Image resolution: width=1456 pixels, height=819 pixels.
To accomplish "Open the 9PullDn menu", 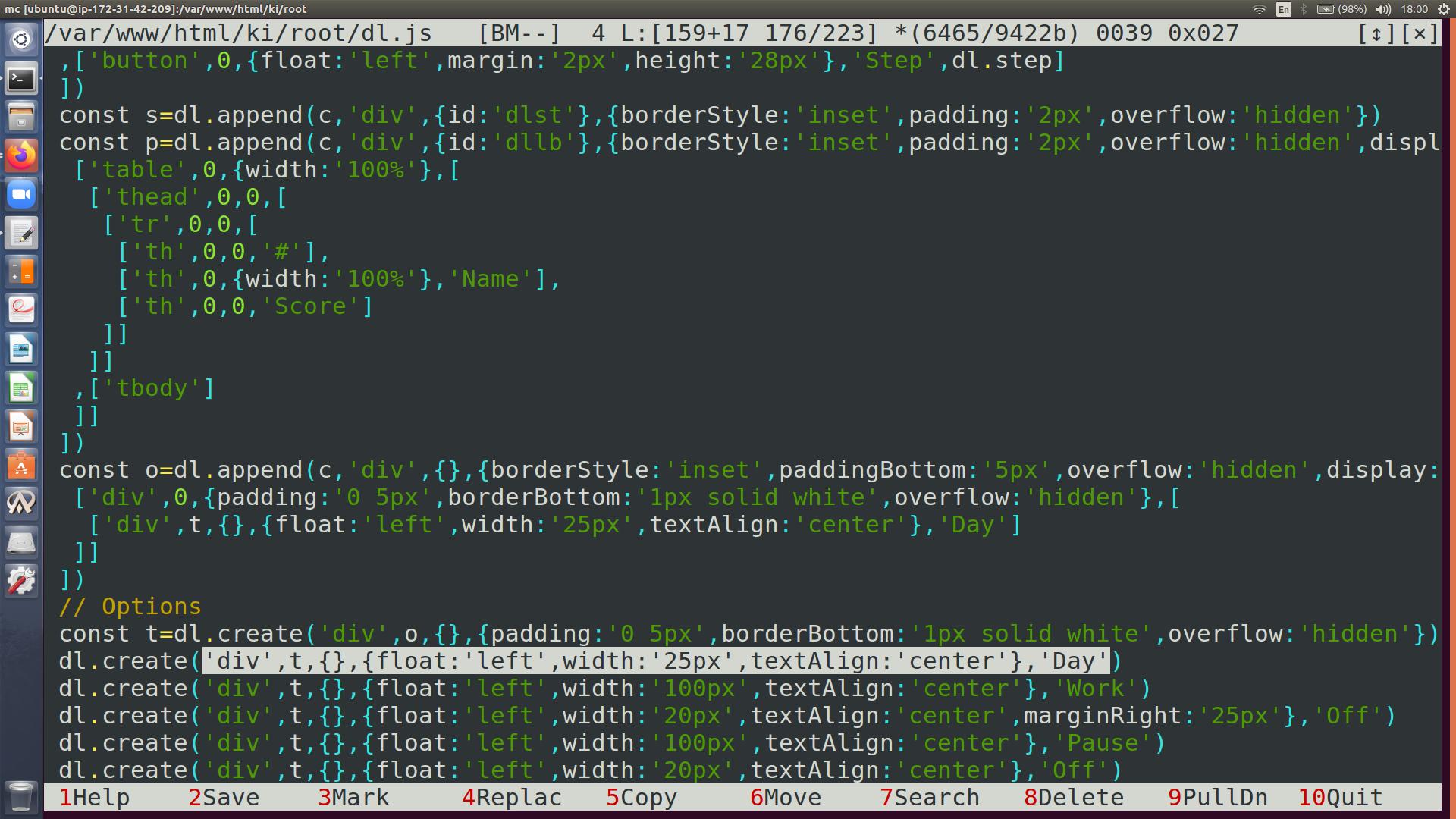I will pyautogui.click(x=1217, y=798).
